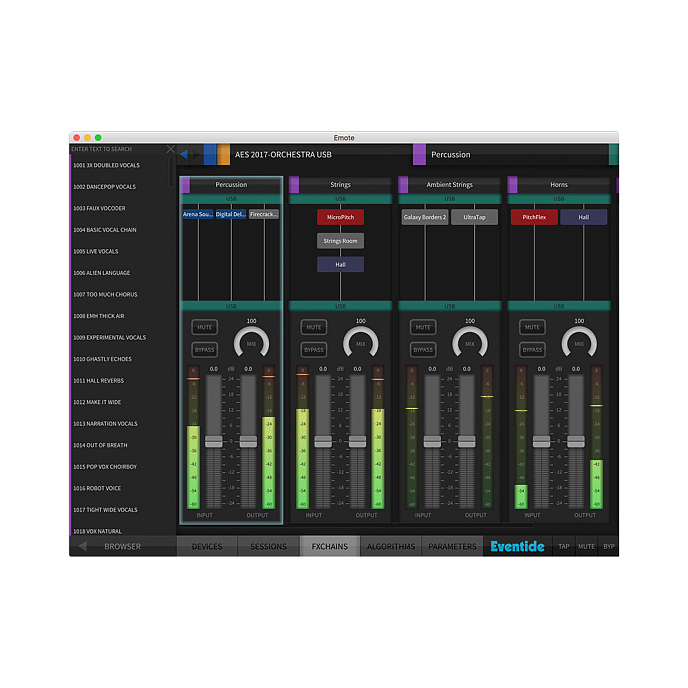Image resolution: width=688 pixels, height=688 pixels.
Task: Click the search text field
Action: tap(118, 149)
